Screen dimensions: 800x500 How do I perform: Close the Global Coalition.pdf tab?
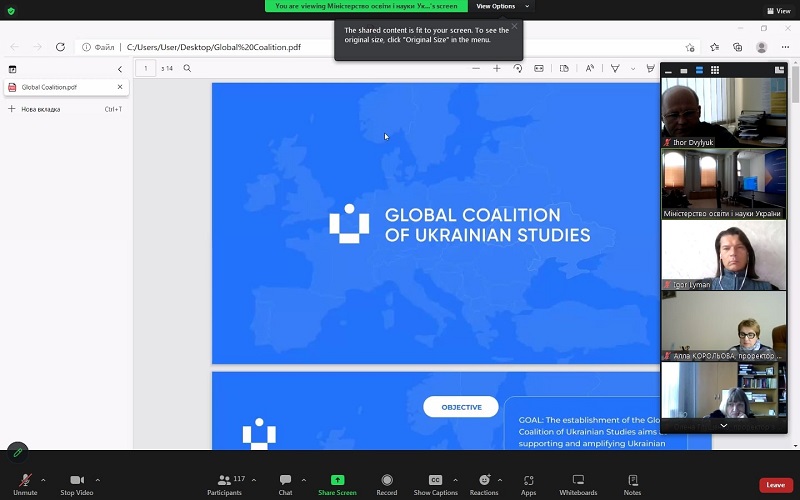pos(120,87)
